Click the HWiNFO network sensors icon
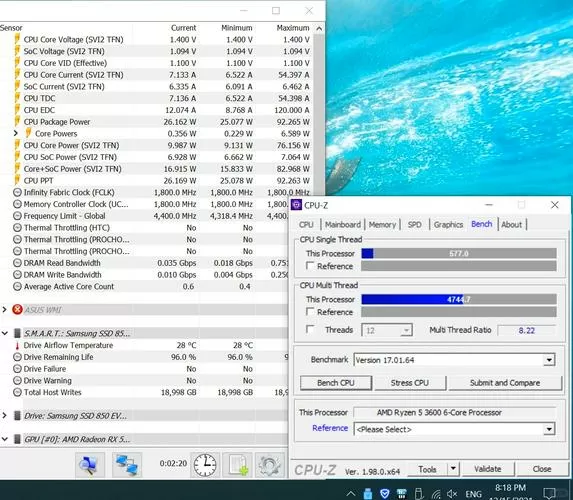The height and width of the screenshot is (500, 573). tap(126, 465)
